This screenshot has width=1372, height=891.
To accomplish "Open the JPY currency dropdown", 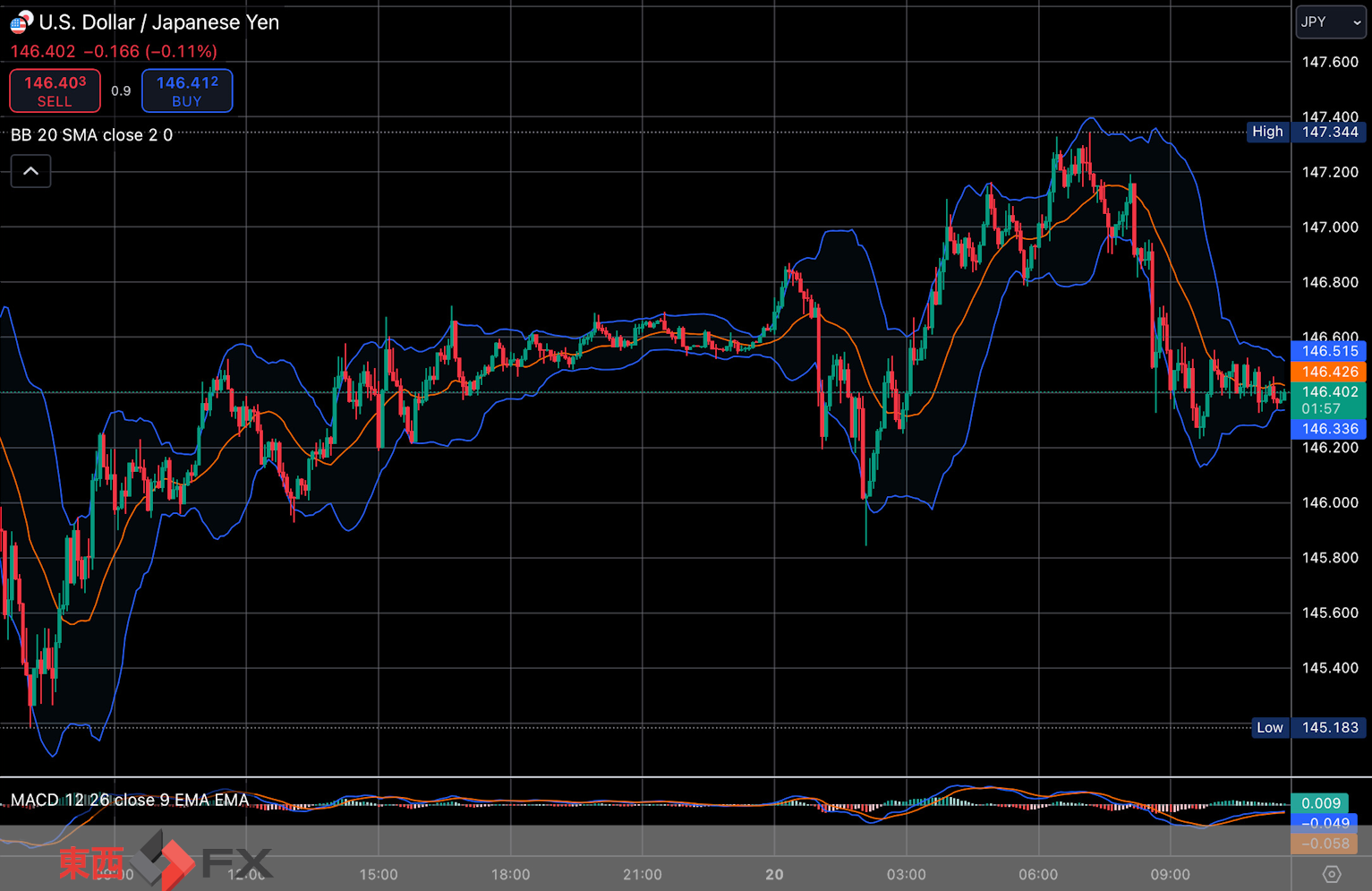I will coord(1331,22).
